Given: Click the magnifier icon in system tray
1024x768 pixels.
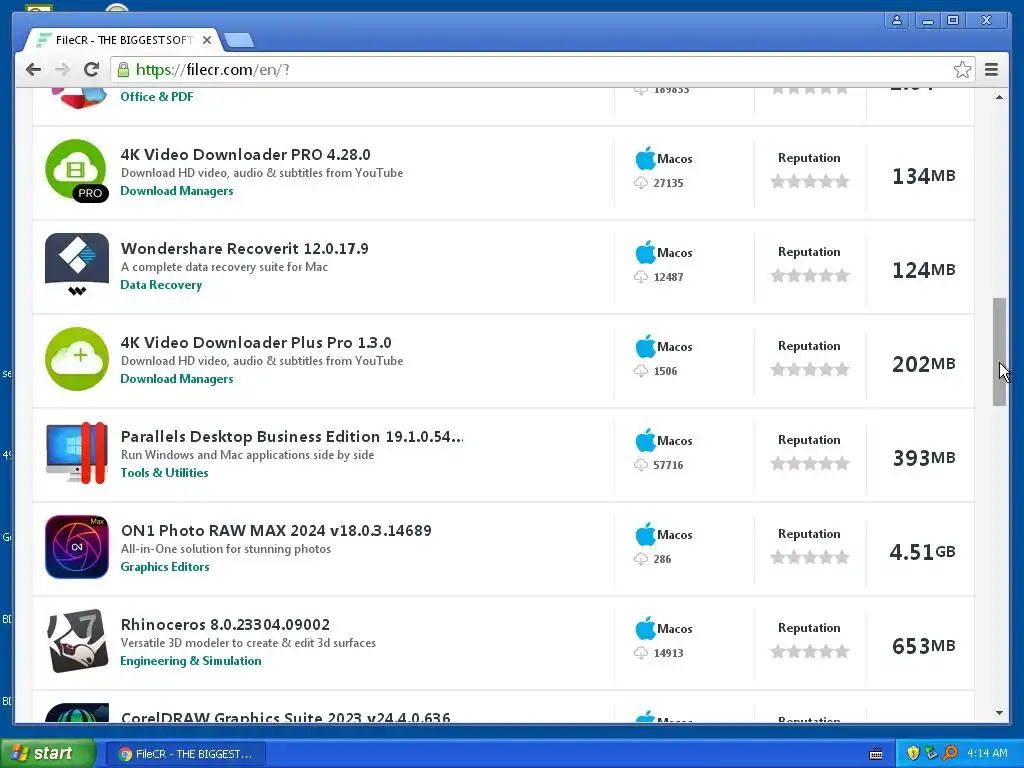Looking at the screenshot, I should [x=950, y=754].
